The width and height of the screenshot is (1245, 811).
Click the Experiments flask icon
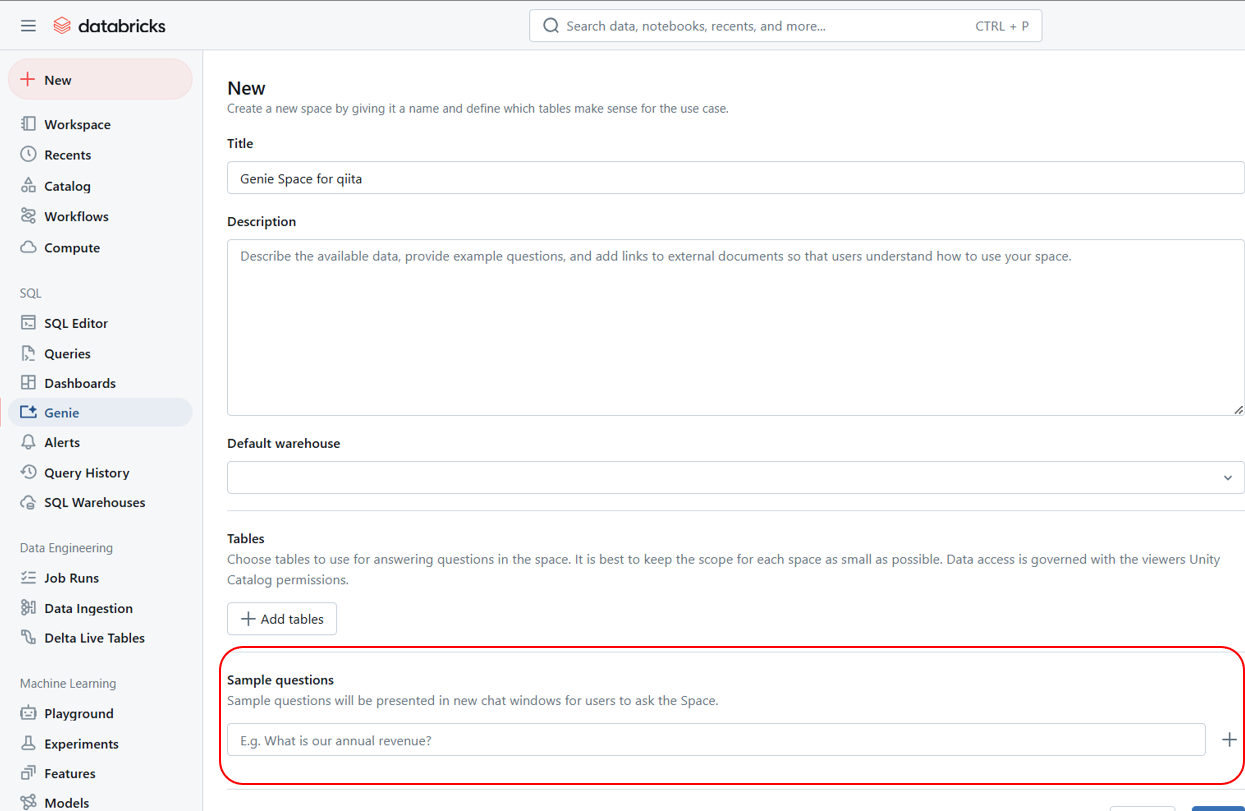28,743
